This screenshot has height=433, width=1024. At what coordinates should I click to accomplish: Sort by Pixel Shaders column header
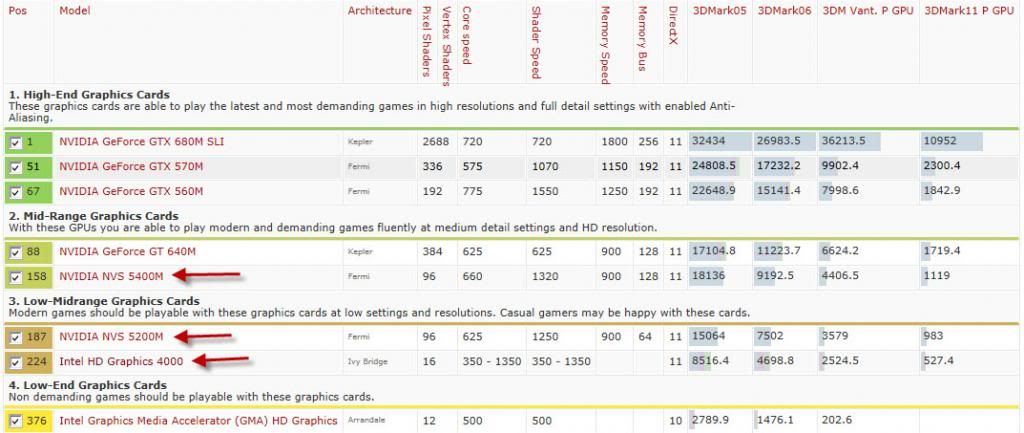(427, 41)
